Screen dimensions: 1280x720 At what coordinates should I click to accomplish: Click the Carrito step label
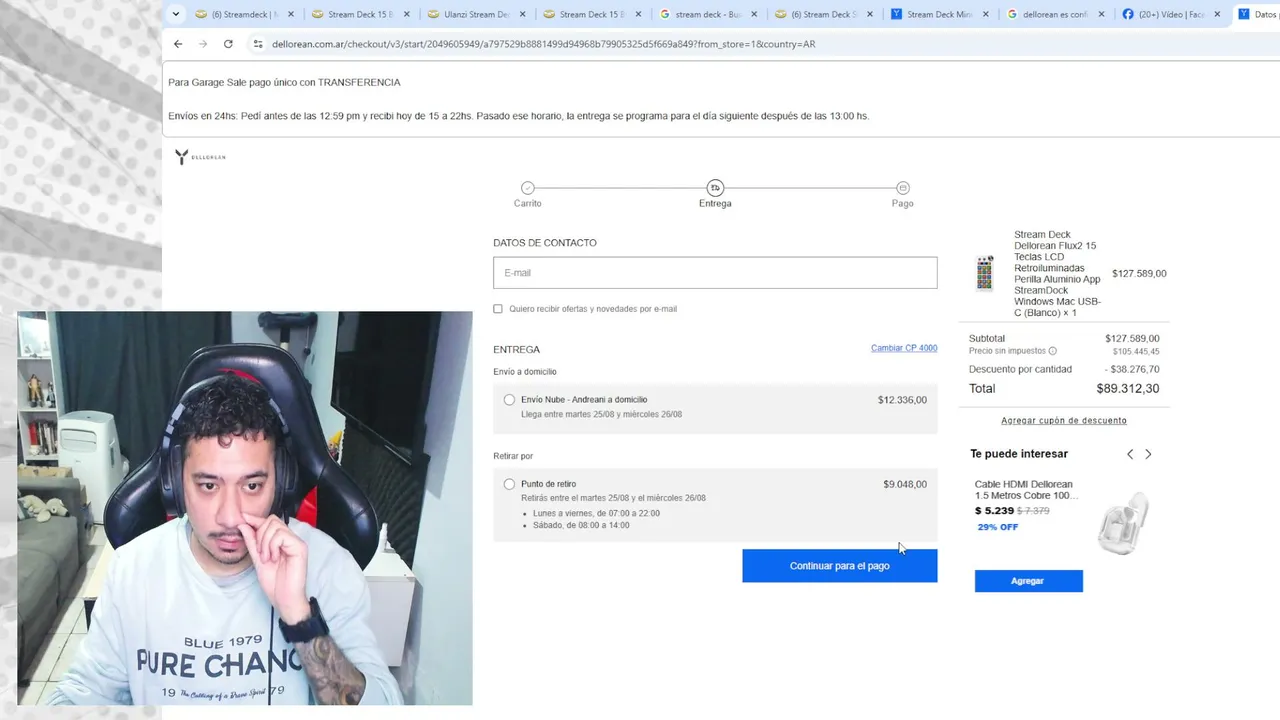click(528, 203)
